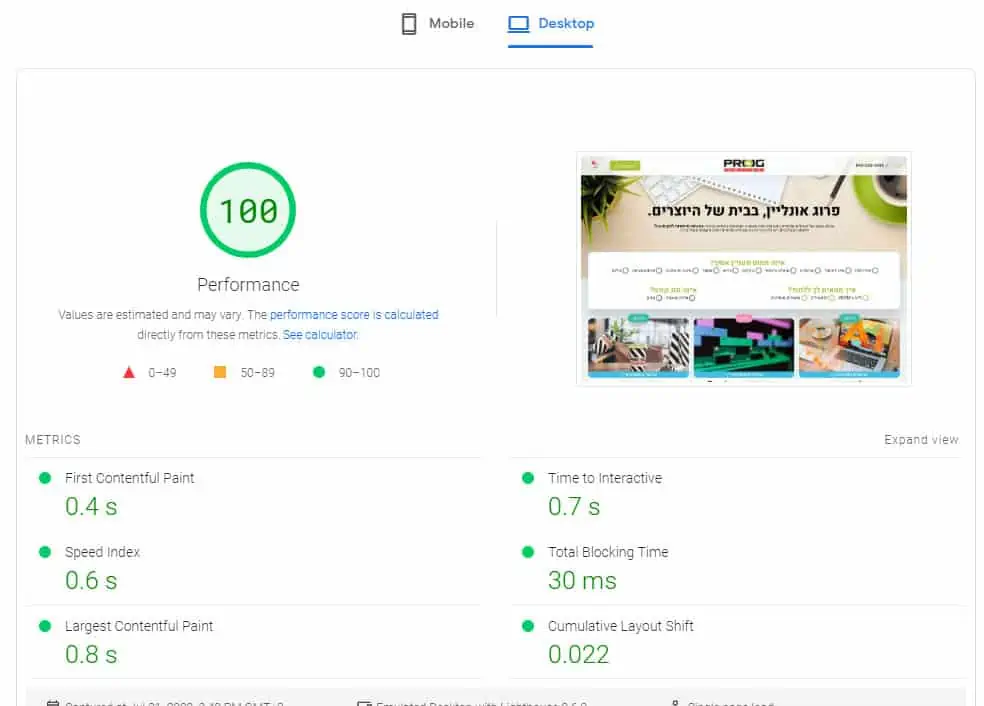Open the See calculator link

[x=320, y=334]
